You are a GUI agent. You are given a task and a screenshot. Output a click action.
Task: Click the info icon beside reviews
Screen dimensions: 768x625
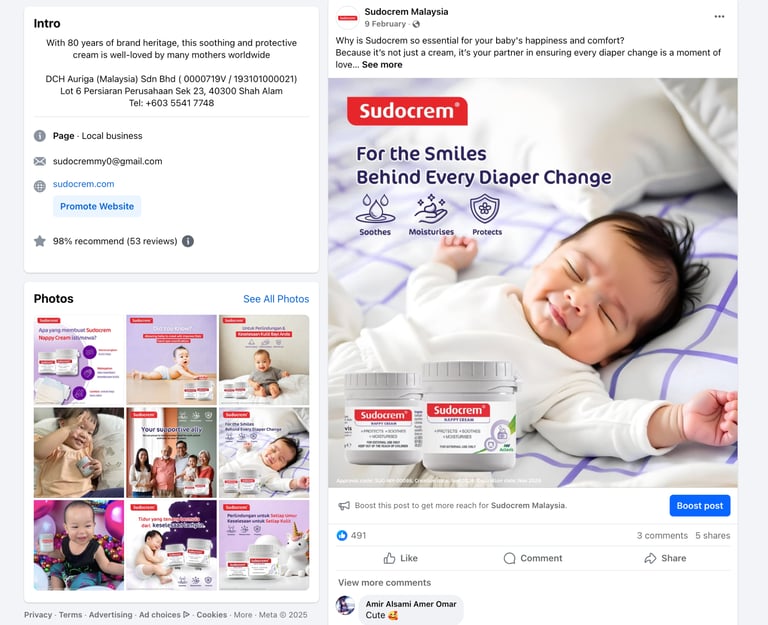click(188, 241)
